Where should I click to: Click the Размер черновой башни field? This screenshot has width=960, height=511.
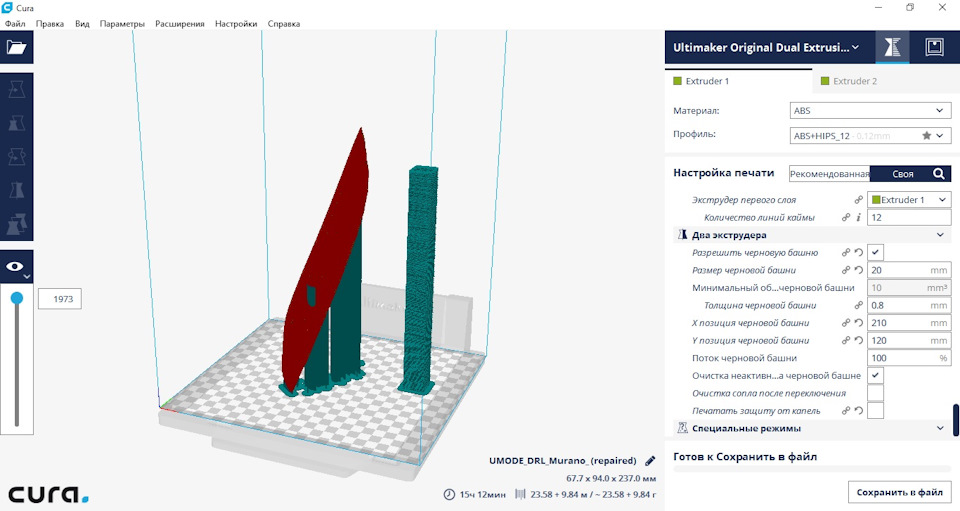point(909,270)
